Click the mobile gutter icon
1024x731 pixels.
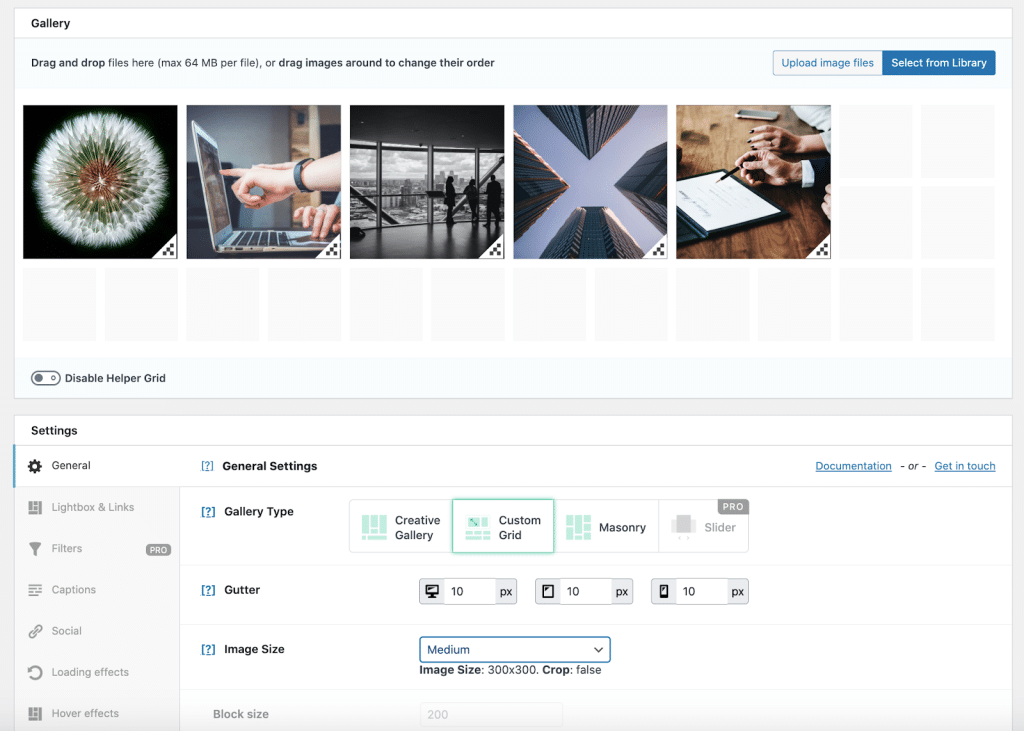pyautogui.click(x=664, y=591)
